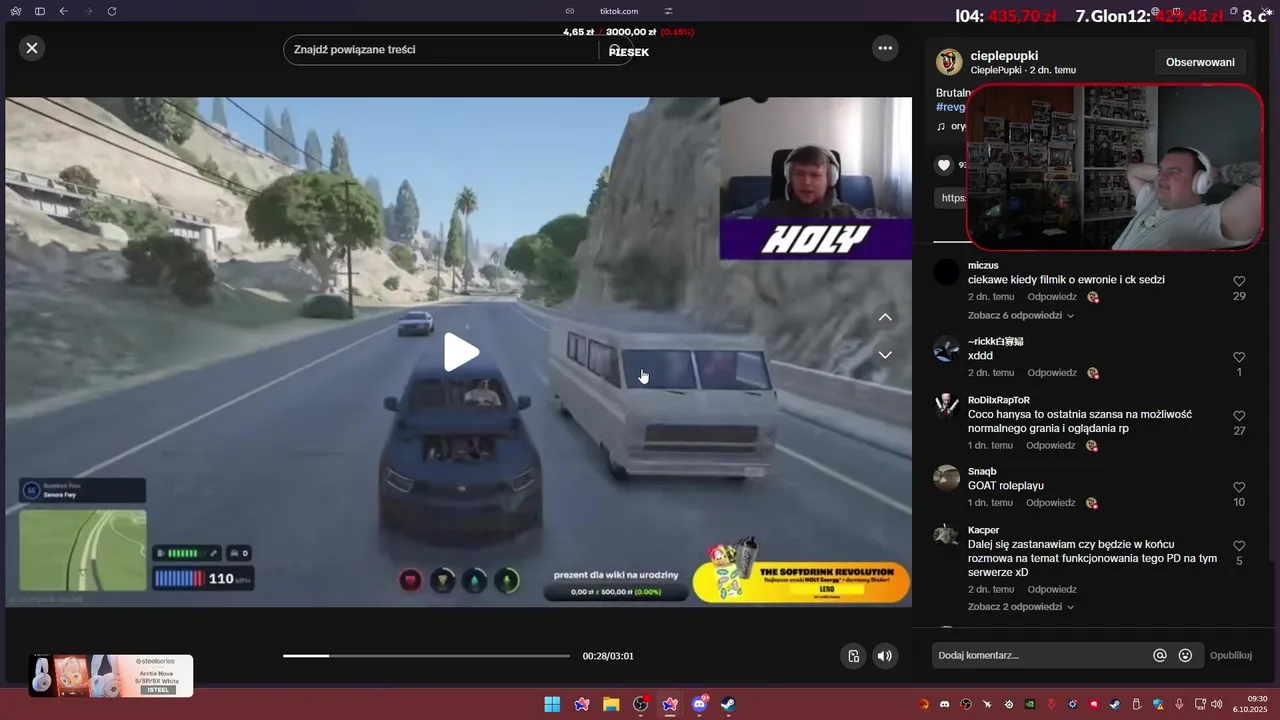Open Steam from the taskbar
Image resolution: width=1280 pixels, height=720 pixels.
(x=729, y=704)
